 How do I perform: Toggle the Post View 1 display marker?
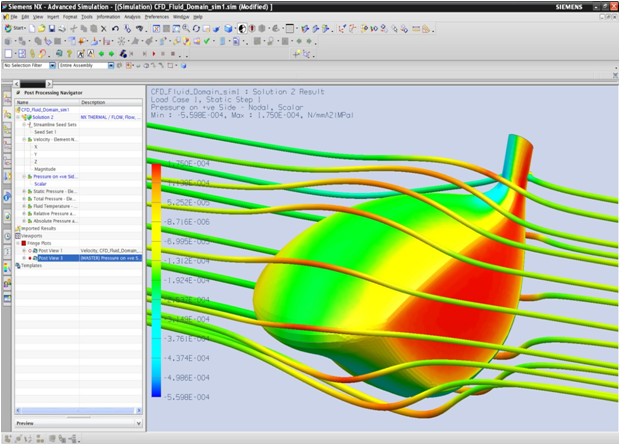coord(31,250)
